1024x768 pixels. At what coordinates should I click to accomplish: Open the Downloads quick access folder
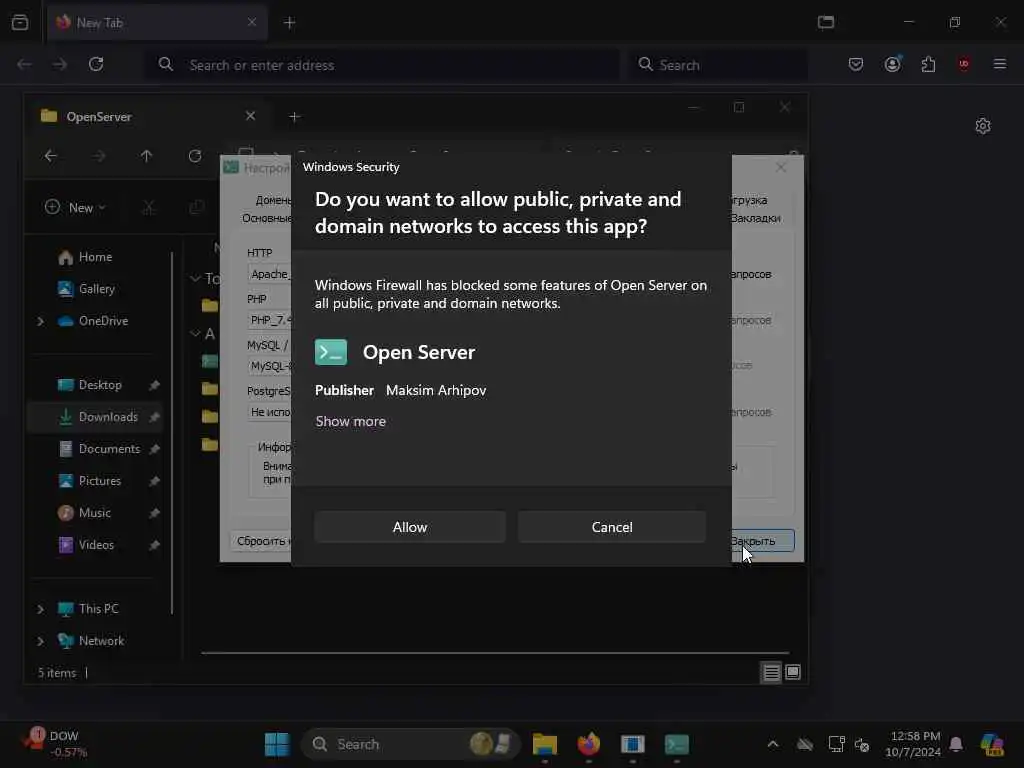[108, 417]
